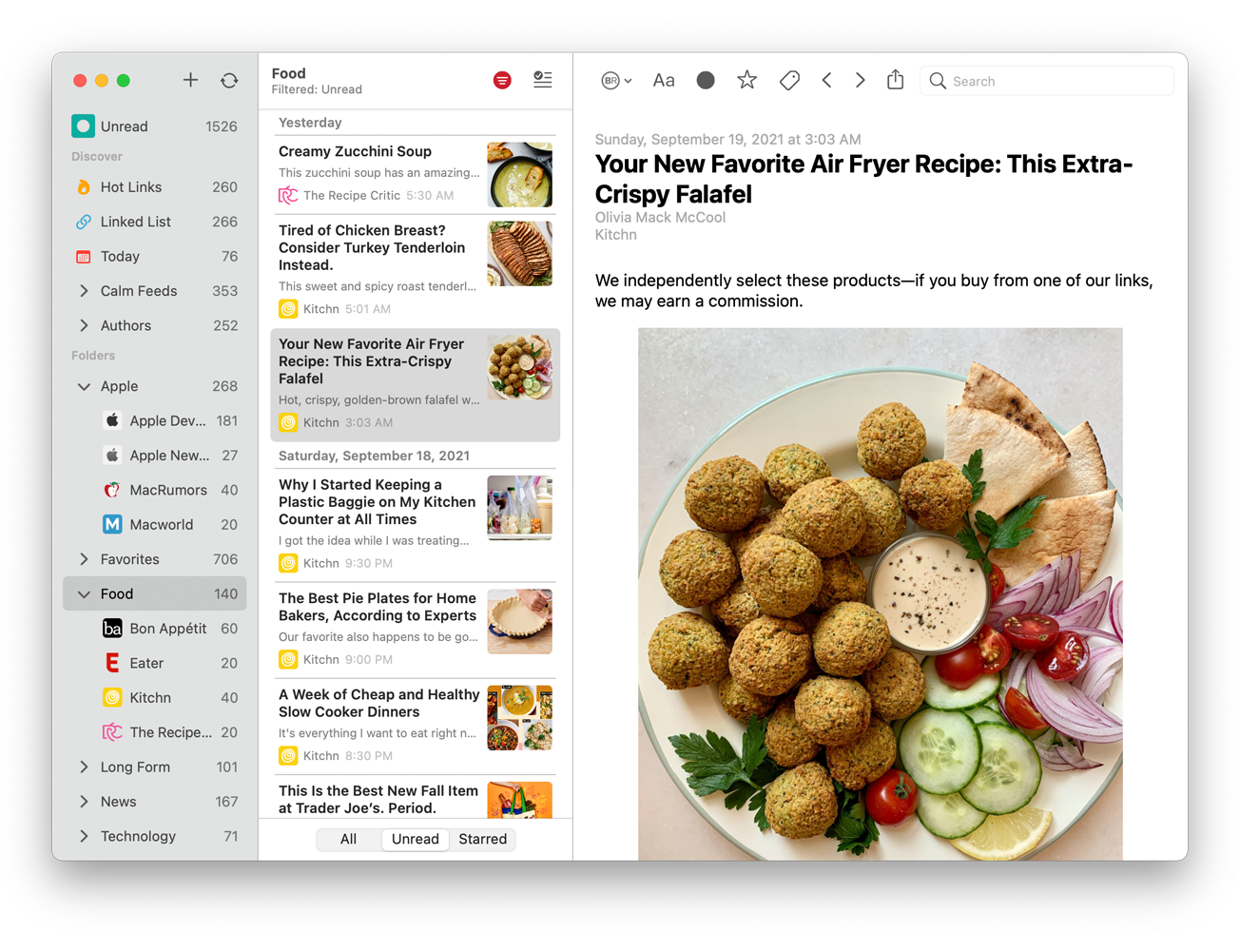The image size is (1240, 952).
Task: Open the Linked List feed
Action: coord(155,222)
